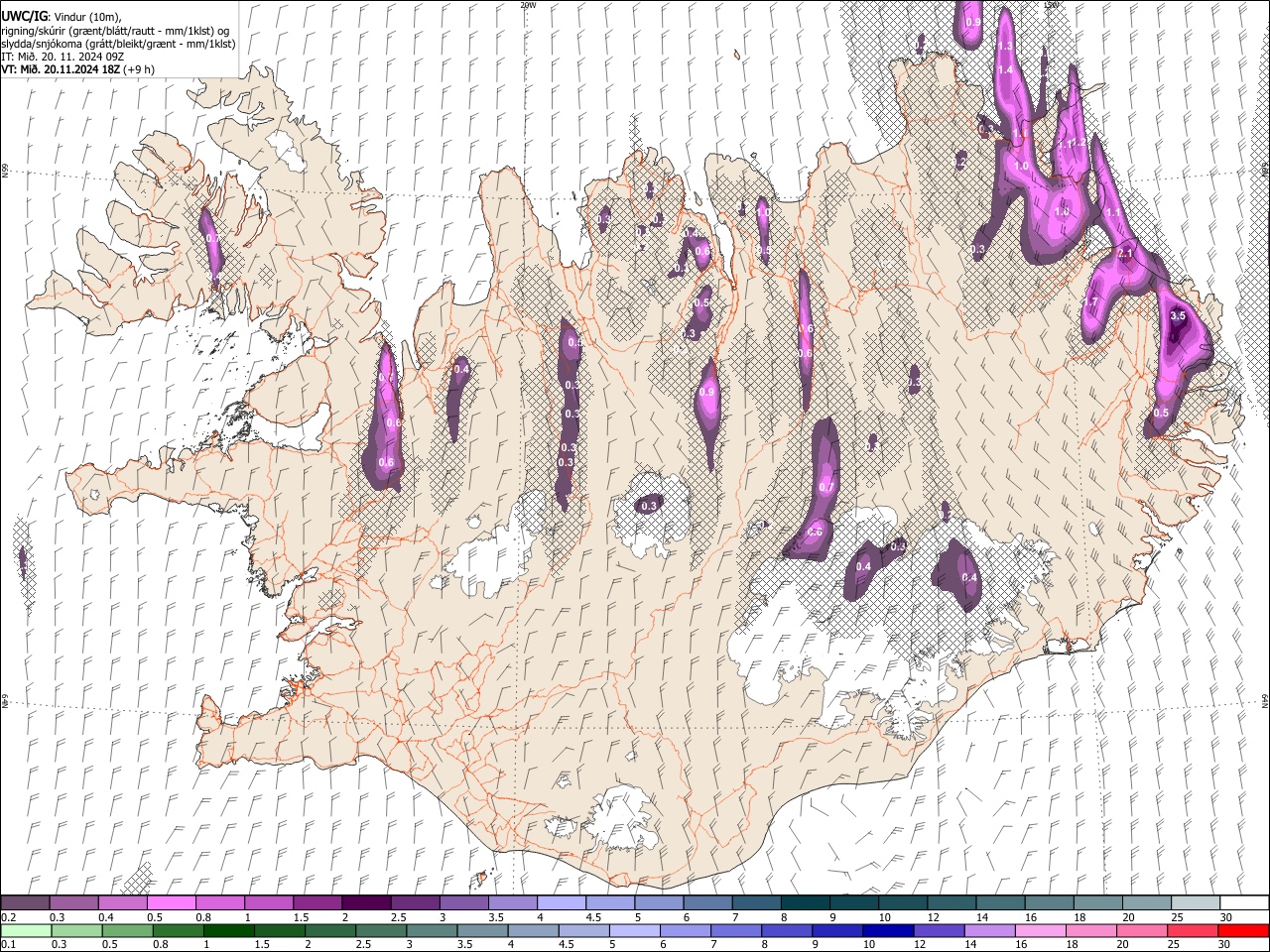Screen dimensions: 1270x952
Task: Pick the darkest green swatch labeled 1
Action: pyautogui.click(x=228, y=930)
